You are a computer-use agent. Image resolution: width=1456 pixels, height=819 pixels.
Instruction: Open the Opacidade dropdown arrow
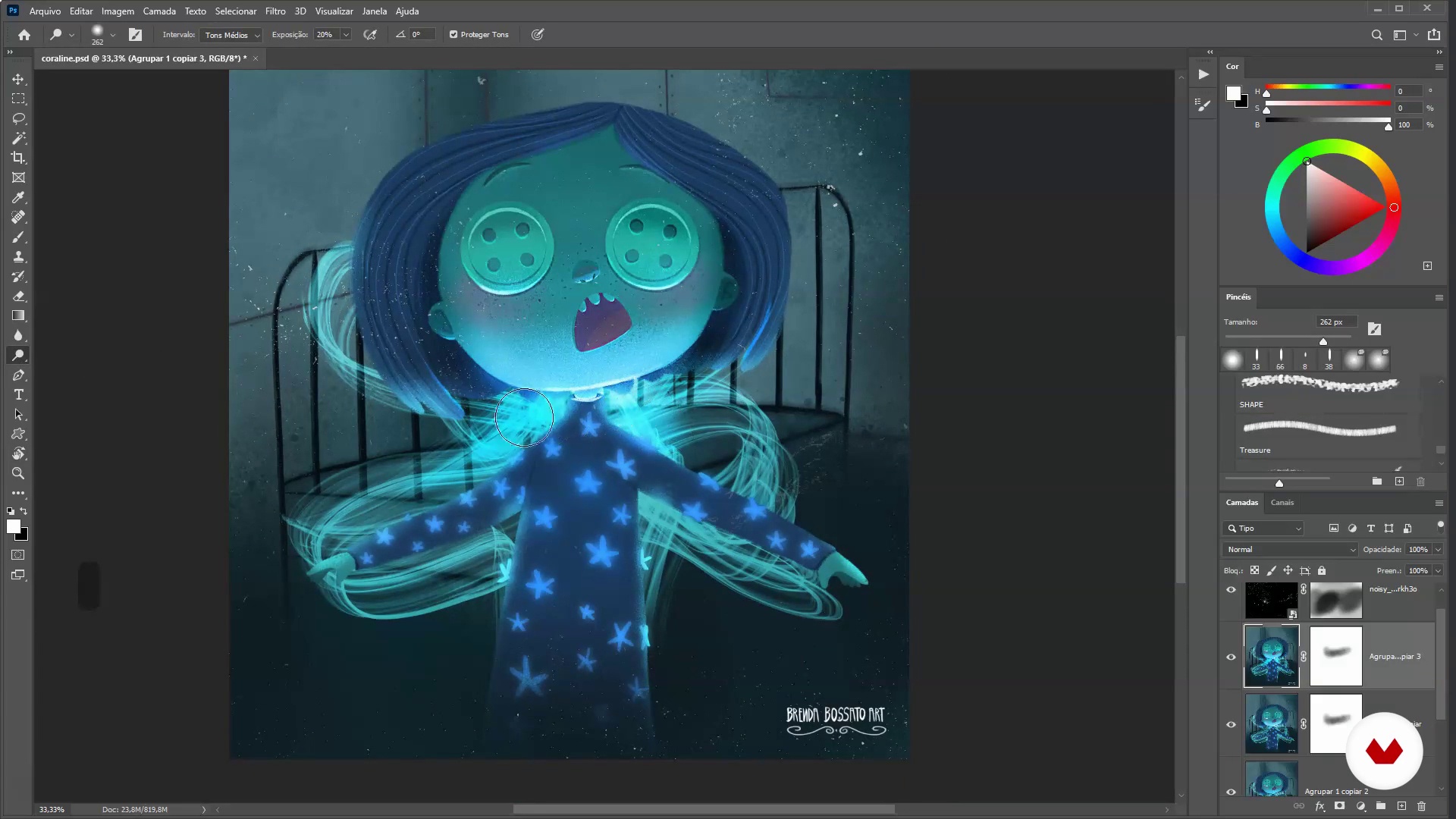click(x=1438, y=550)
